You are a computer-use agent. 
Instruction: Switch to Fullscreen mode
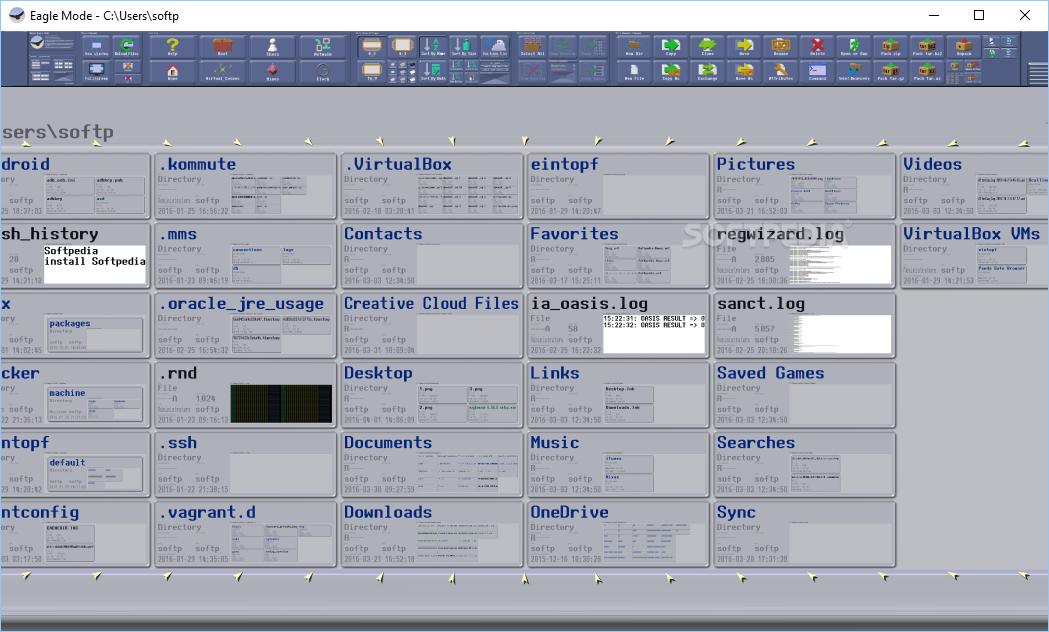click(96, 72)
